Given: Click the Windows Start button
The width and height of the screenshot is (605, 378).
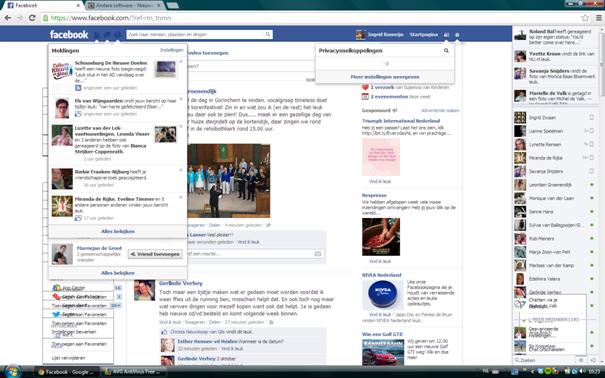Looking at the screenshot, I should [x=13, y=371].
